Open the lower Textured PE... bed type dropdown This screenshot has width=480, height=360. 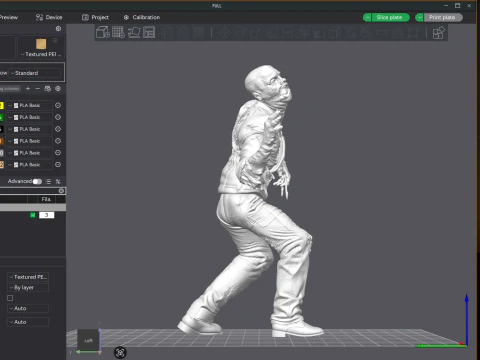point(28,277)
